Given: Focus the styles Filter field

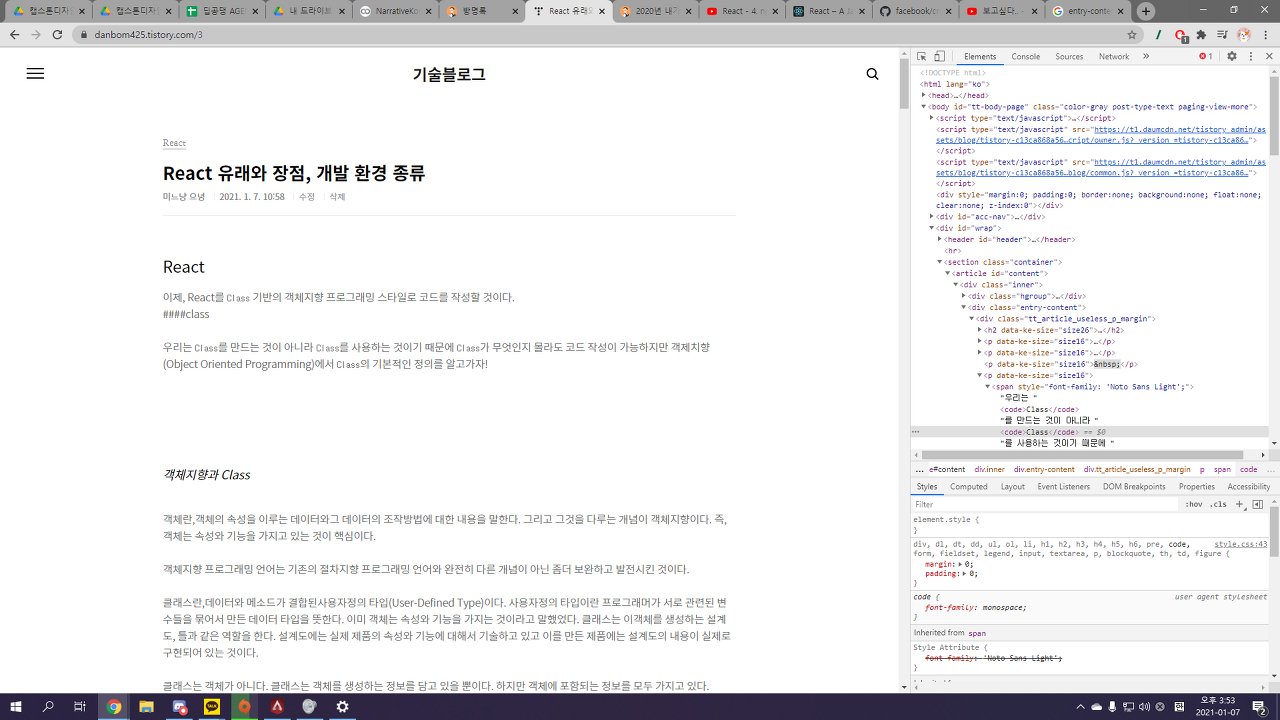Looking at the screenshot, I should [1045, 505].
